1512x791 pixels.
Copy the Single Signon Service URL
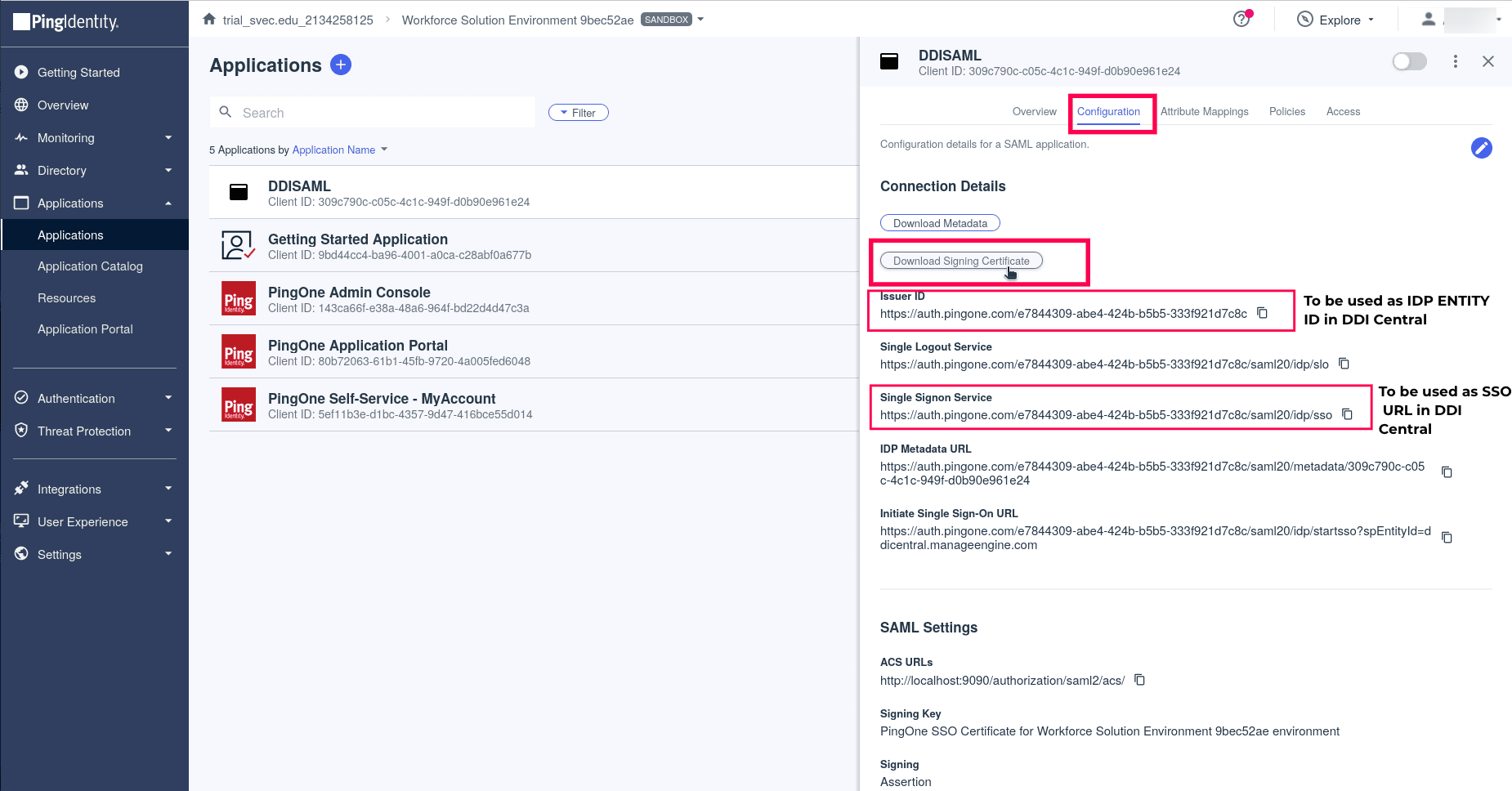(1347, 414)
